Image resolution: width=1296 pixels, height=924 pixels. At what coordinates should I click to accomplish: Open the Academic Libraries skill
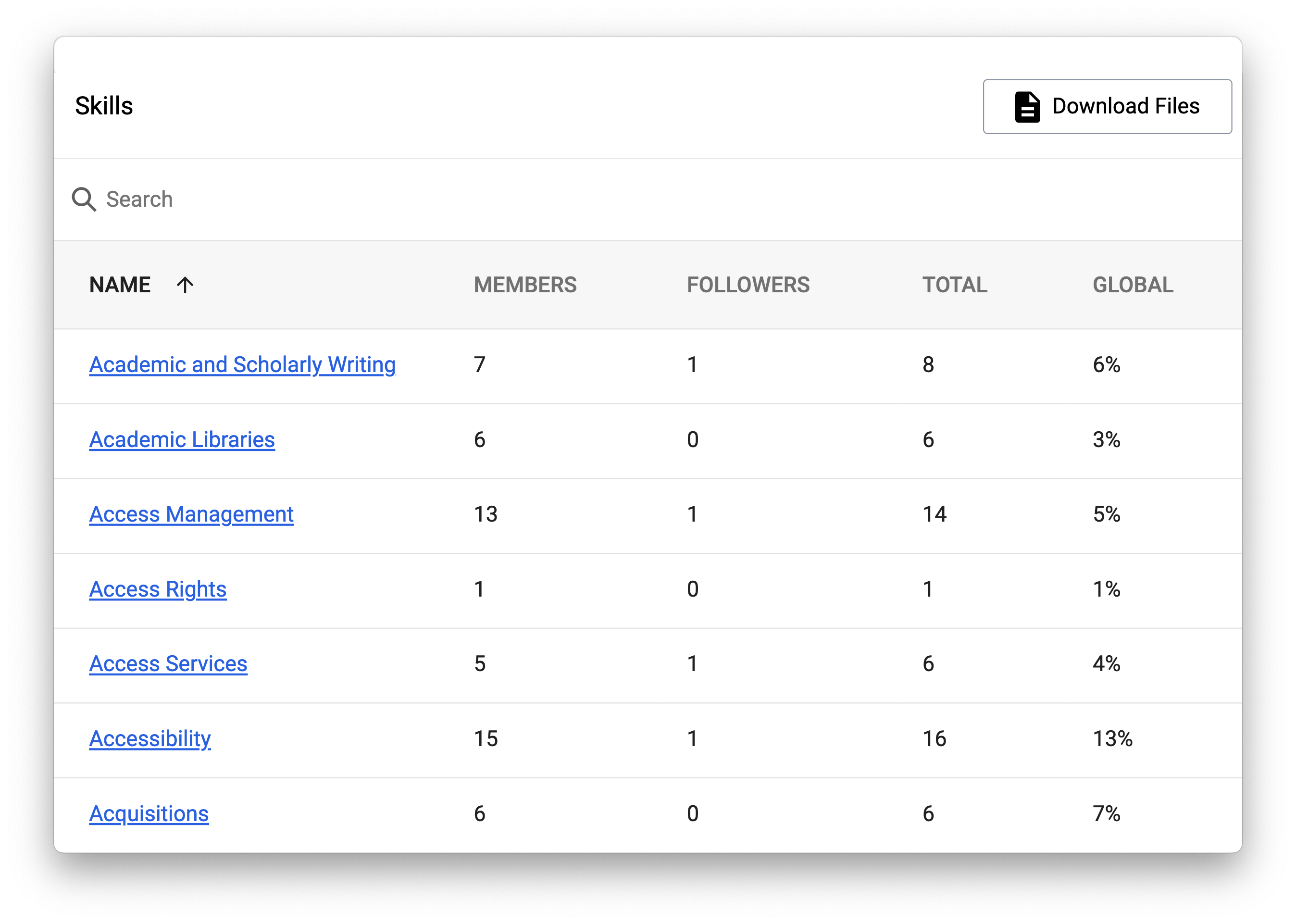[x=182, y=440]
